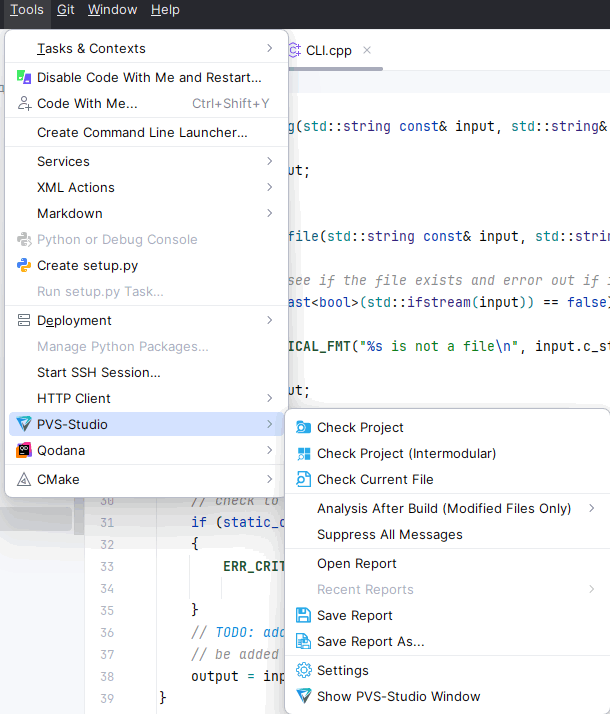Click the Check Current File icon
This screenshot has width=610, height=714.
pos(303,479)
